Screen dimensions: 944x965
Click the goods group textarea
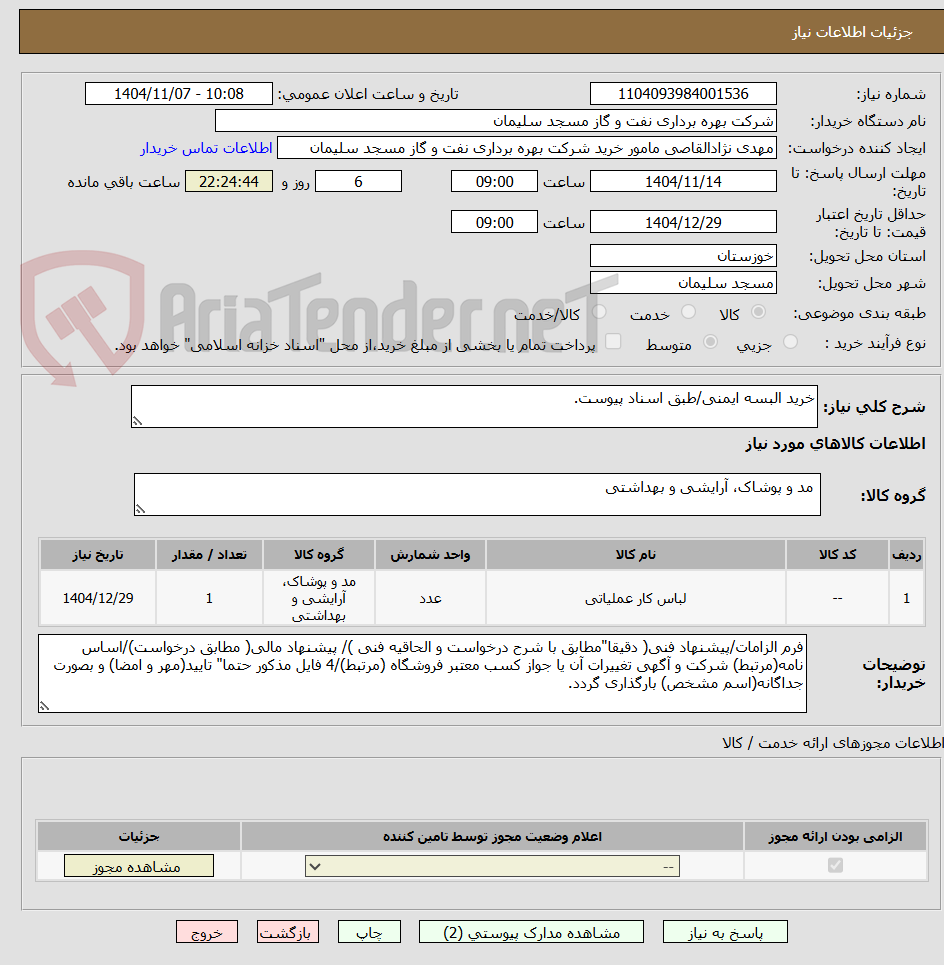click(x=477, y=494)
